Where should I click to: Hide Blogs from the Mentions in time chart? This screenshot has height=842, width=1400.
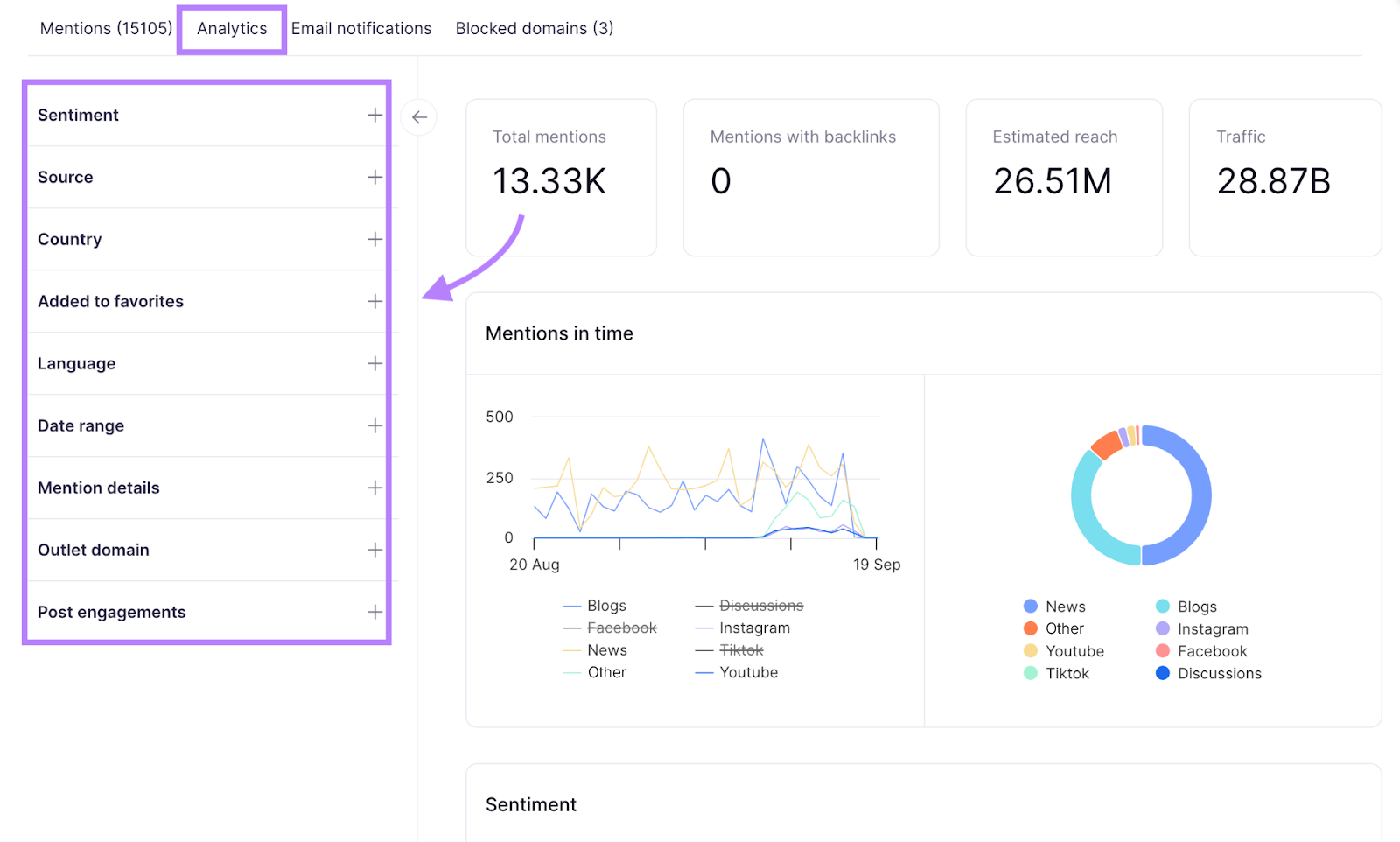[606, 605]
